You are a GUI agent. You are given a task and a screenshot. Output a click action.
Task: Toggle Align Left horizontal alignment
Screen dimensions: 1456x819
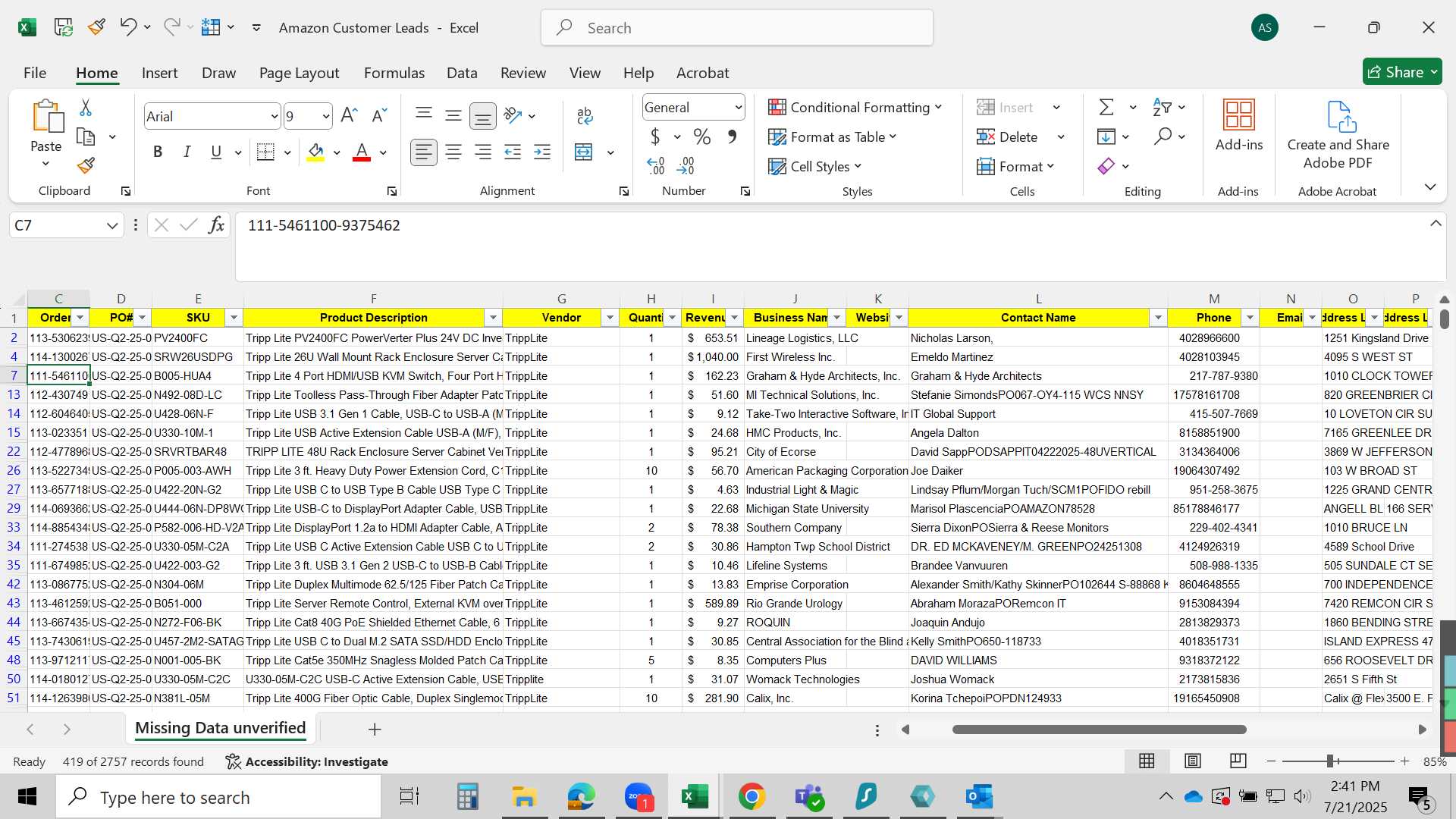coord(424,152)
